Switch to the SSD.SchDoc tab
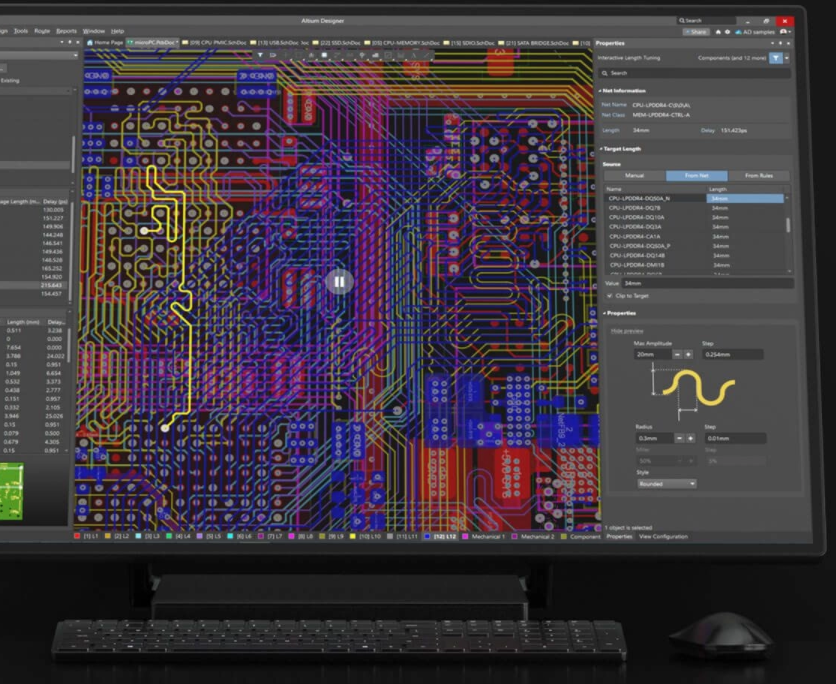 [x=336, y=43]
